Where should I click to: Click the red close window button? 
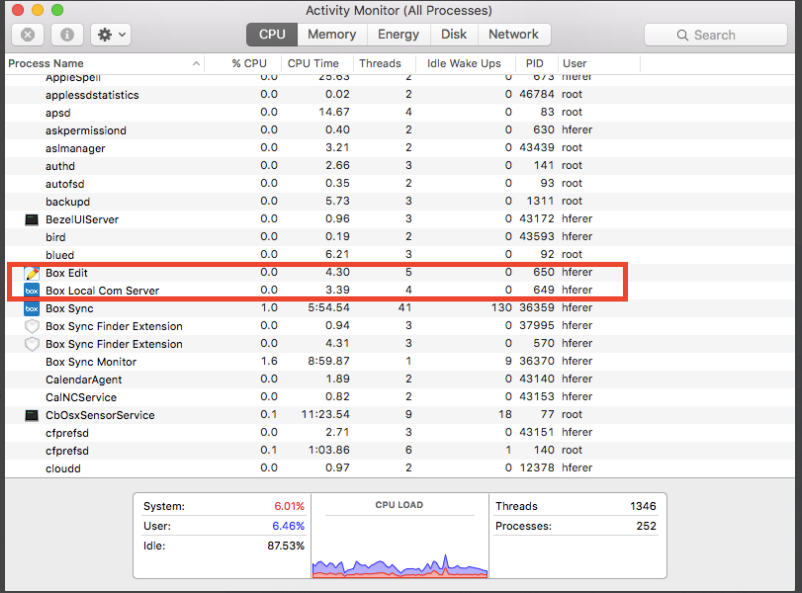coord(18,10)
